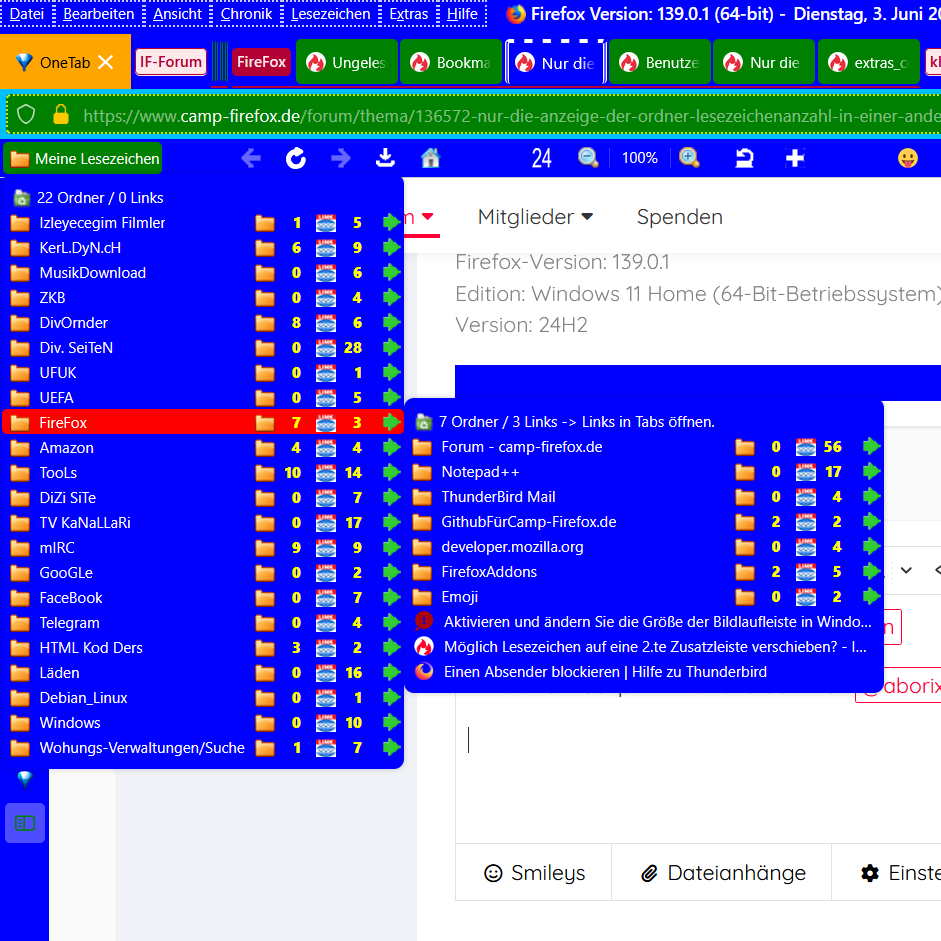The image size is (941, 941).
Task: Open Emoji subfolder
Action: (x=645, y=597)
